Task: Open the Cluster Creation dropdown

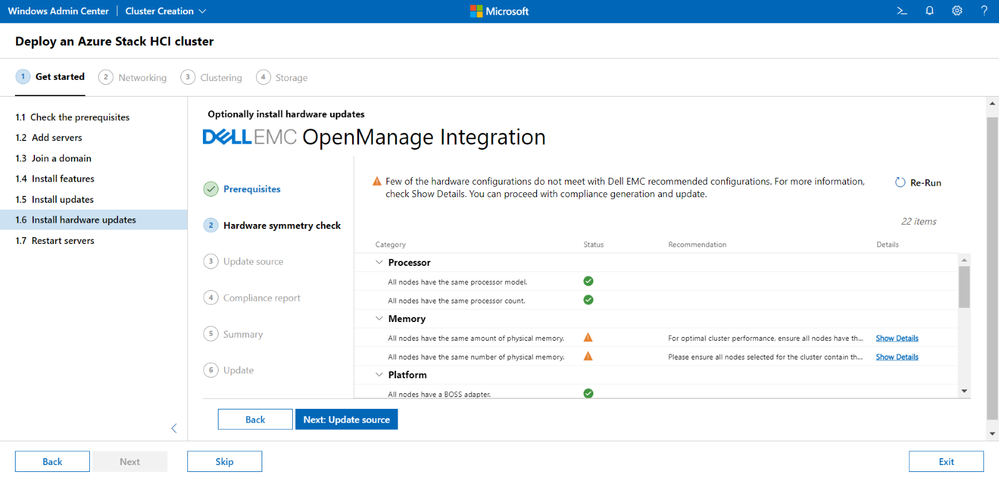Action: coord(166,11)
